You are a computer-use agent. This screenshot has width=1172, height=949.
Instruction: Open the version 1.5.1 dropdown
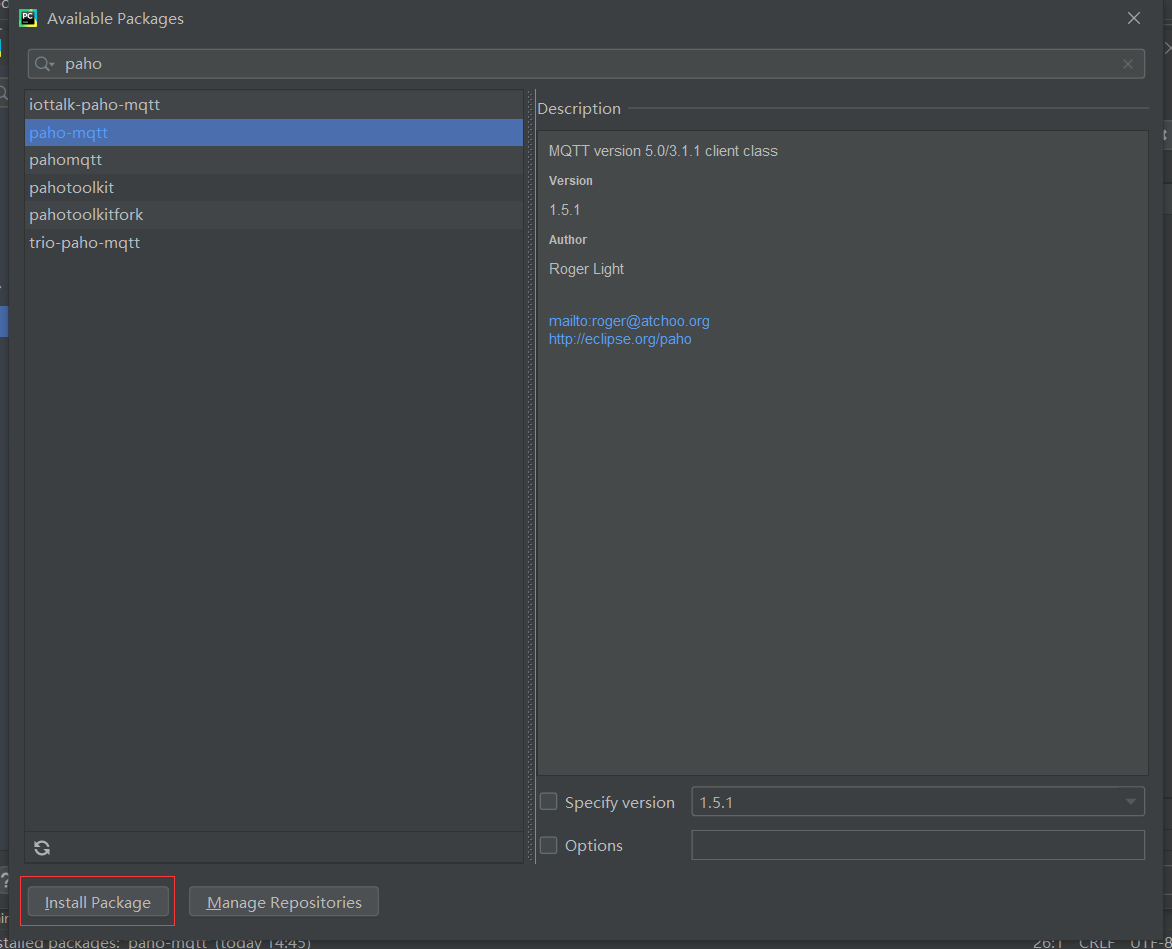pos(918,802)
